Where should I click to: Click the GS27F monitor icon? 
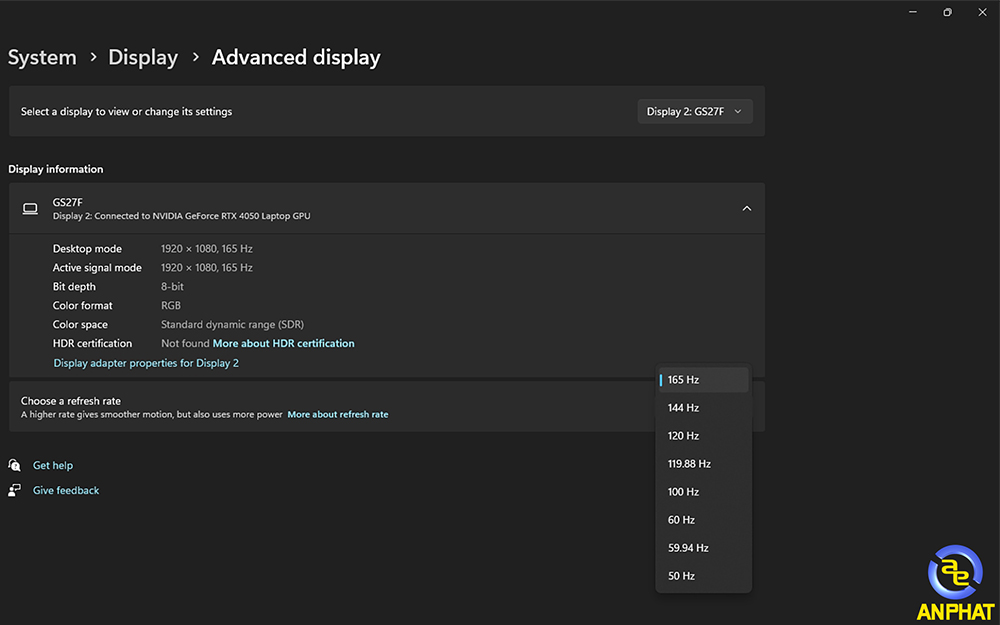pyautogui.click(x=30, y=209)
